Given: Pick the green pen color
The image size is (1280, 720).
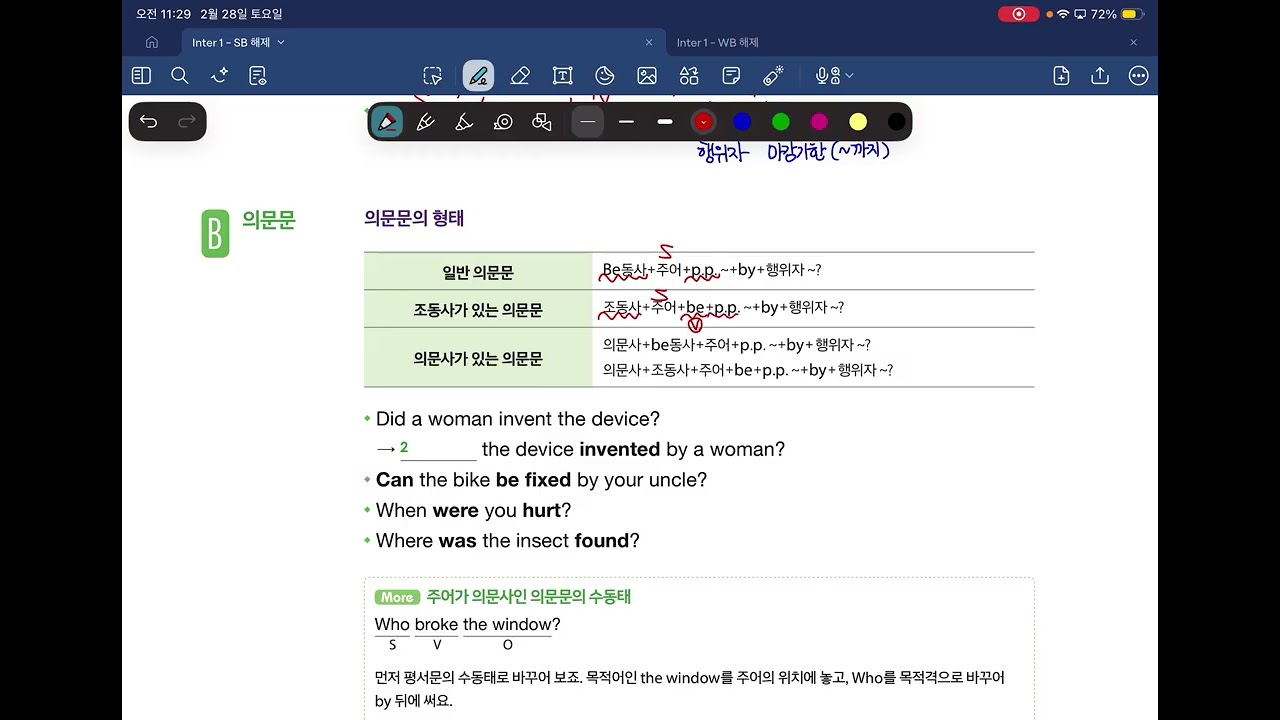Looking at the screenshot, I should click(781, 122).
